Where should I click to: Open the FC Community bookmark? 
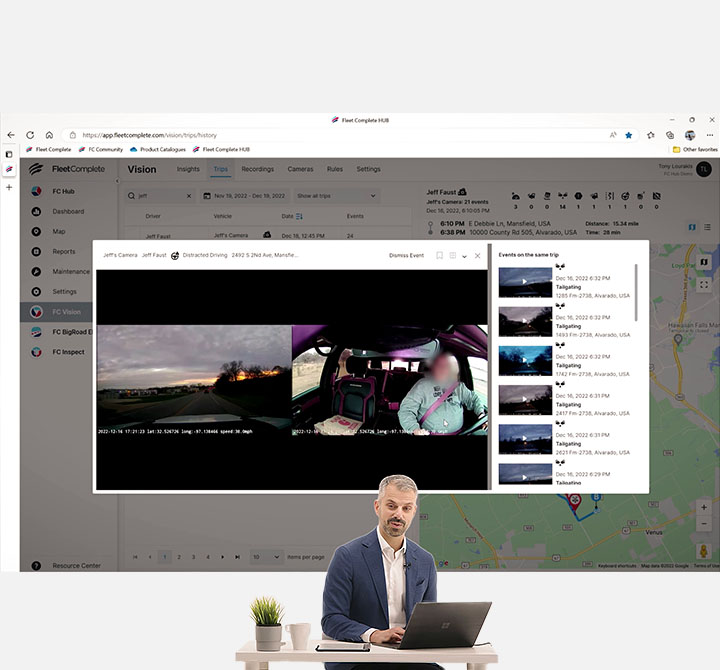tap(101, 149)
